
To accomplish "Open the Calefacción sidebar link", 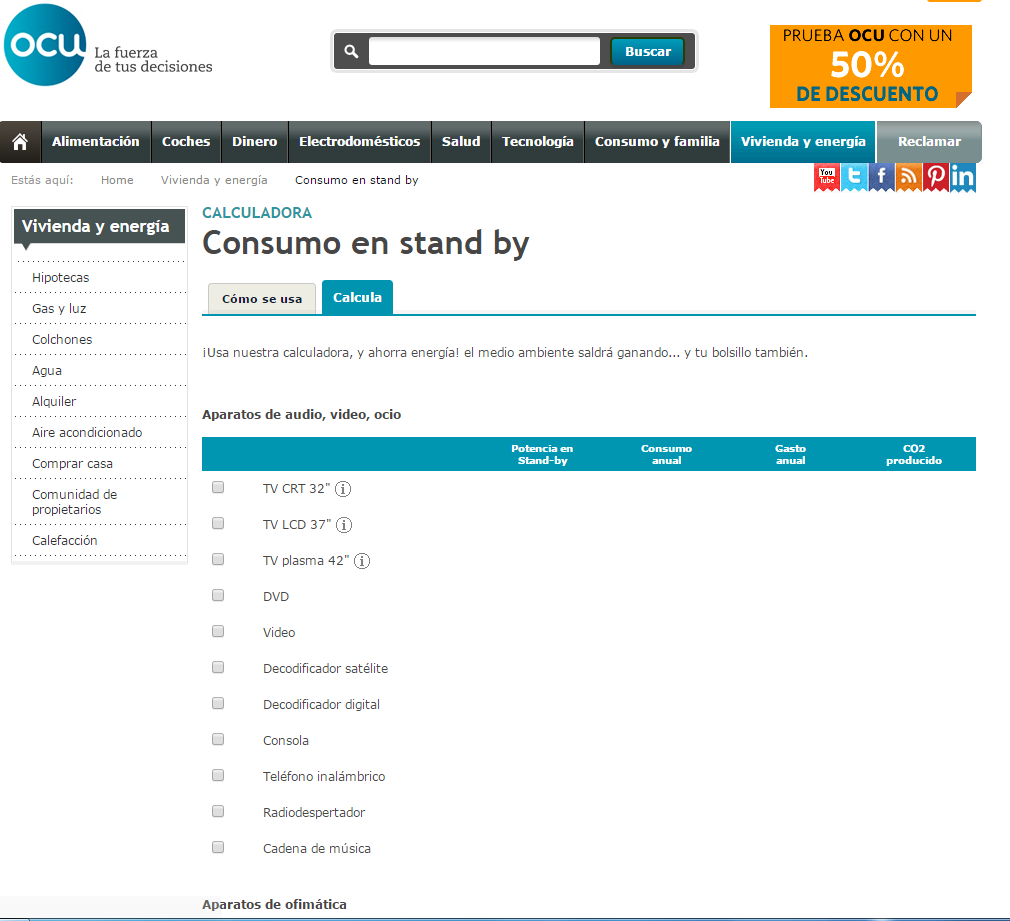I will (64, 540).
